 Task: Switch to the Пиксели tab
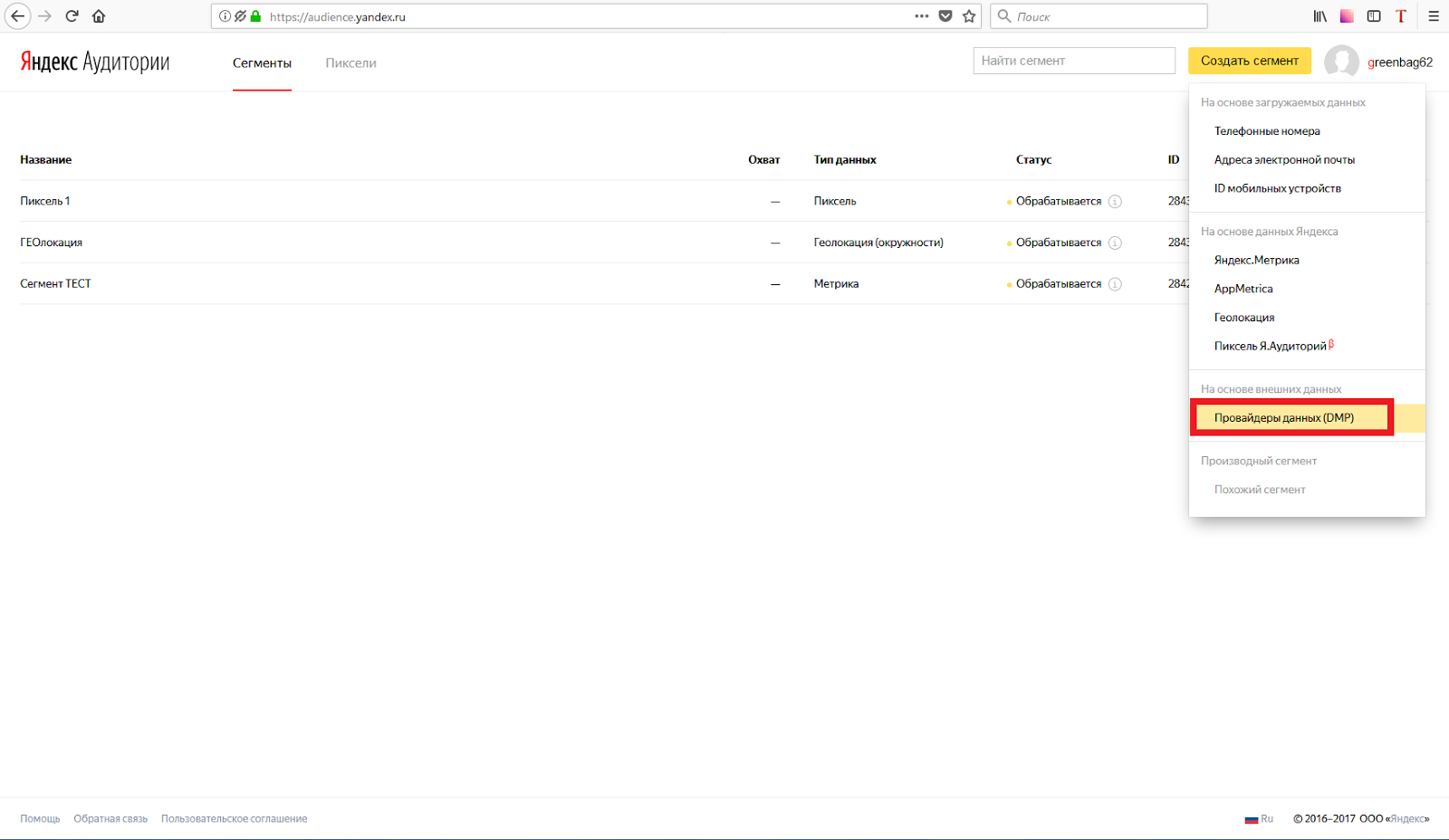pos(350,63)
